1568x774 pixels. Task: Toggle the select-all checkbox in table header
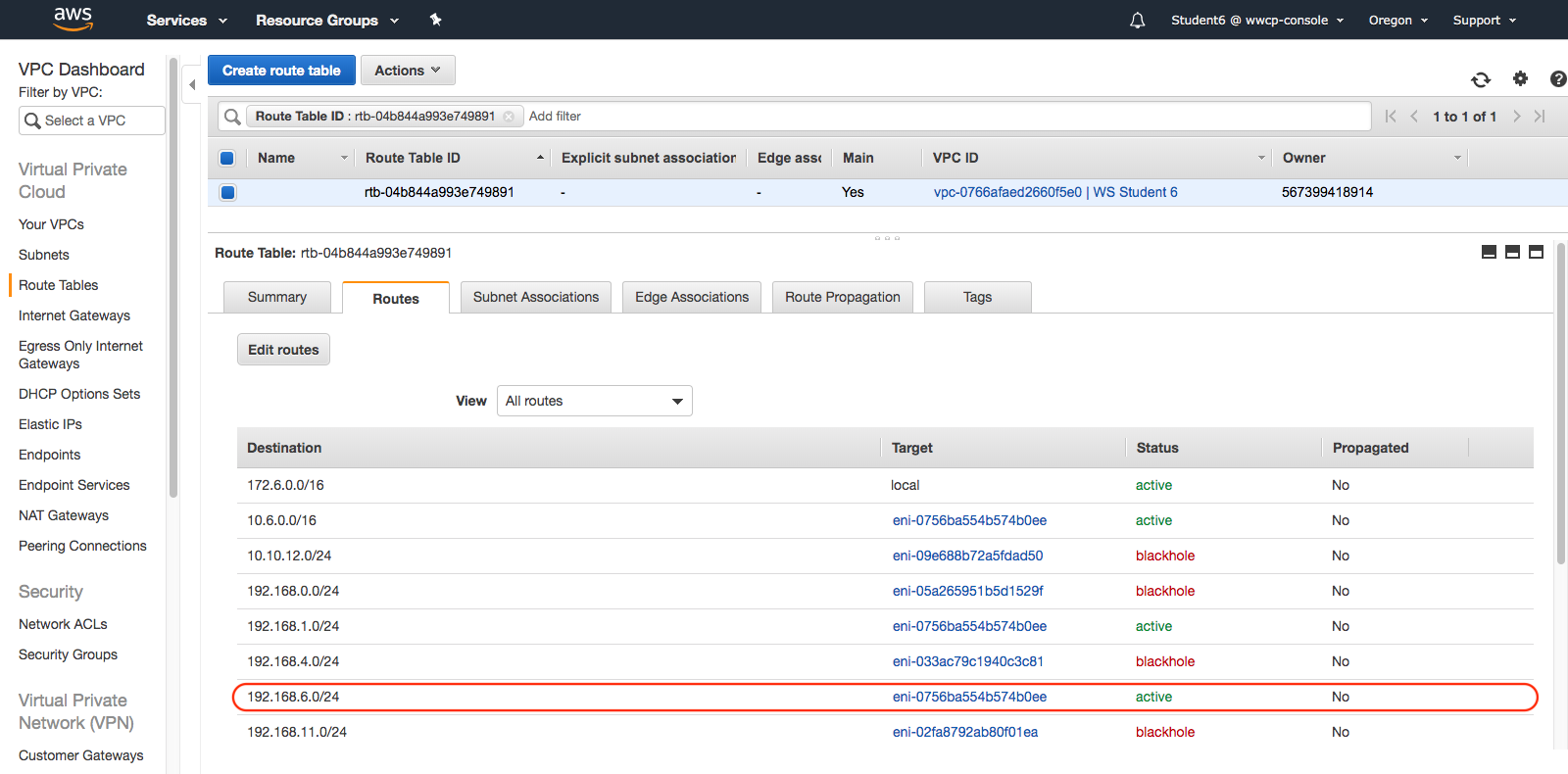[227, 158]
